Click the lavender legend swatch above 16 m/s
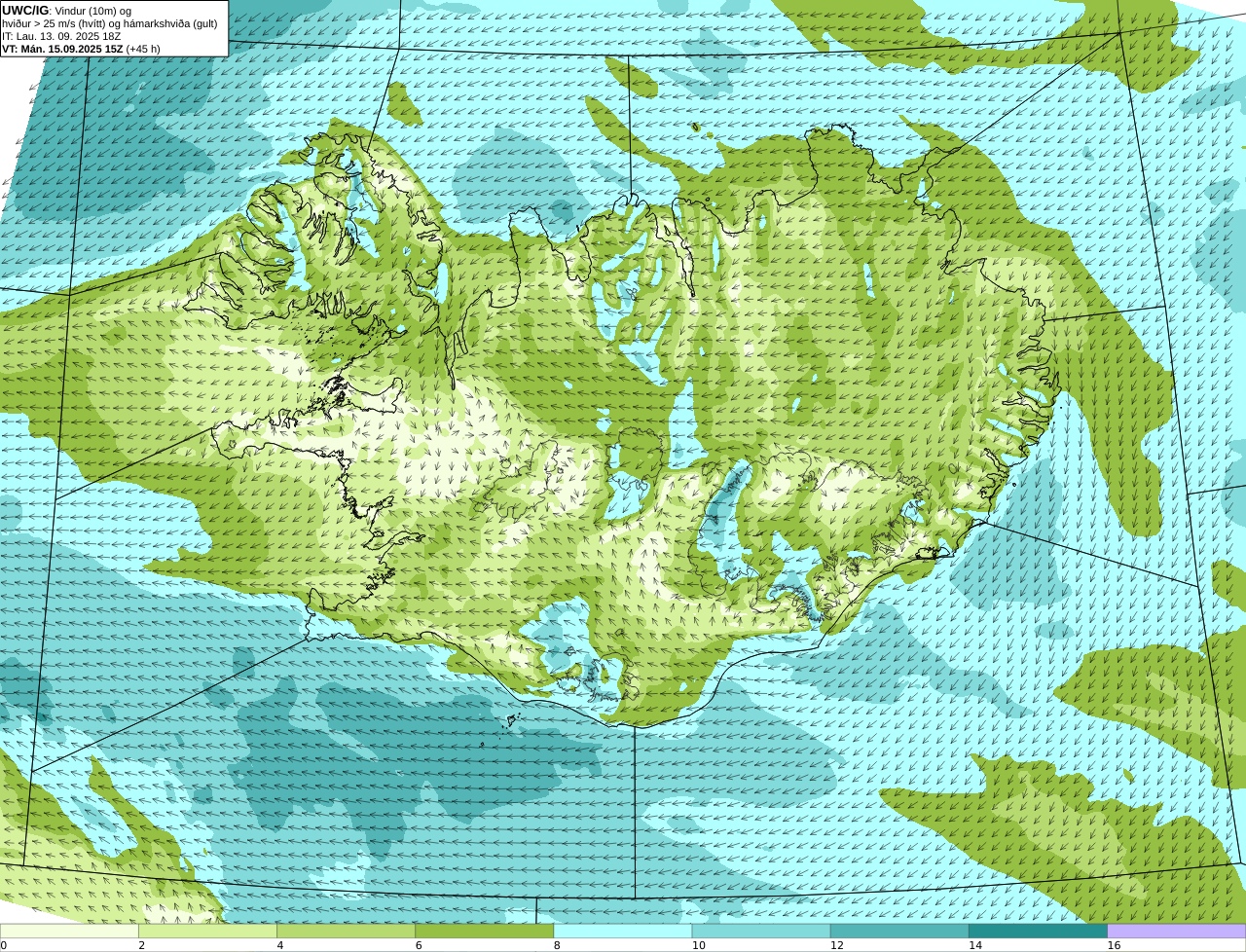The width and height of the screenshot is (1246, 952). click(x=1177, y=931)
